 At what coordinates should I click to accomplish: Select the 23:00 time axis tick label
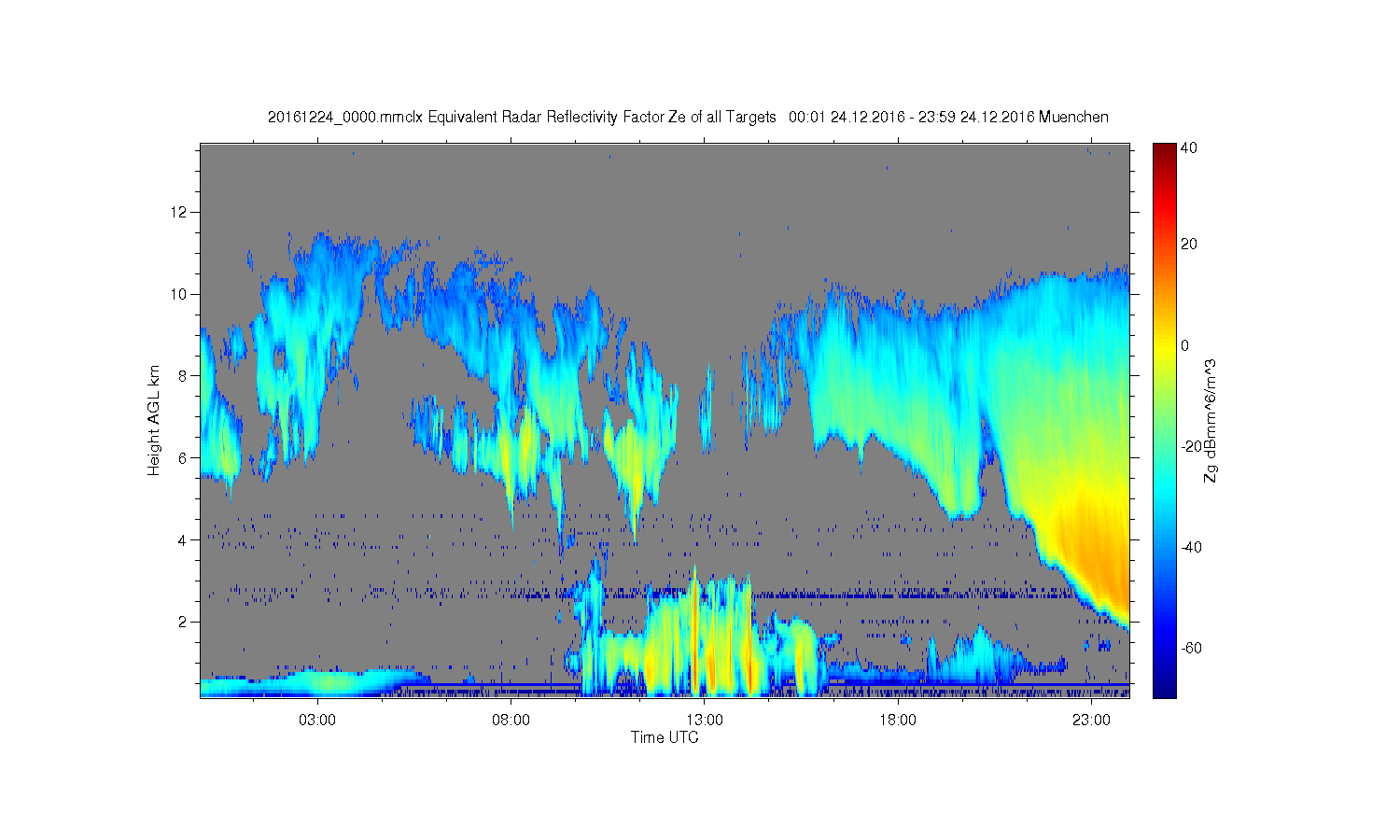(1091, 720)
